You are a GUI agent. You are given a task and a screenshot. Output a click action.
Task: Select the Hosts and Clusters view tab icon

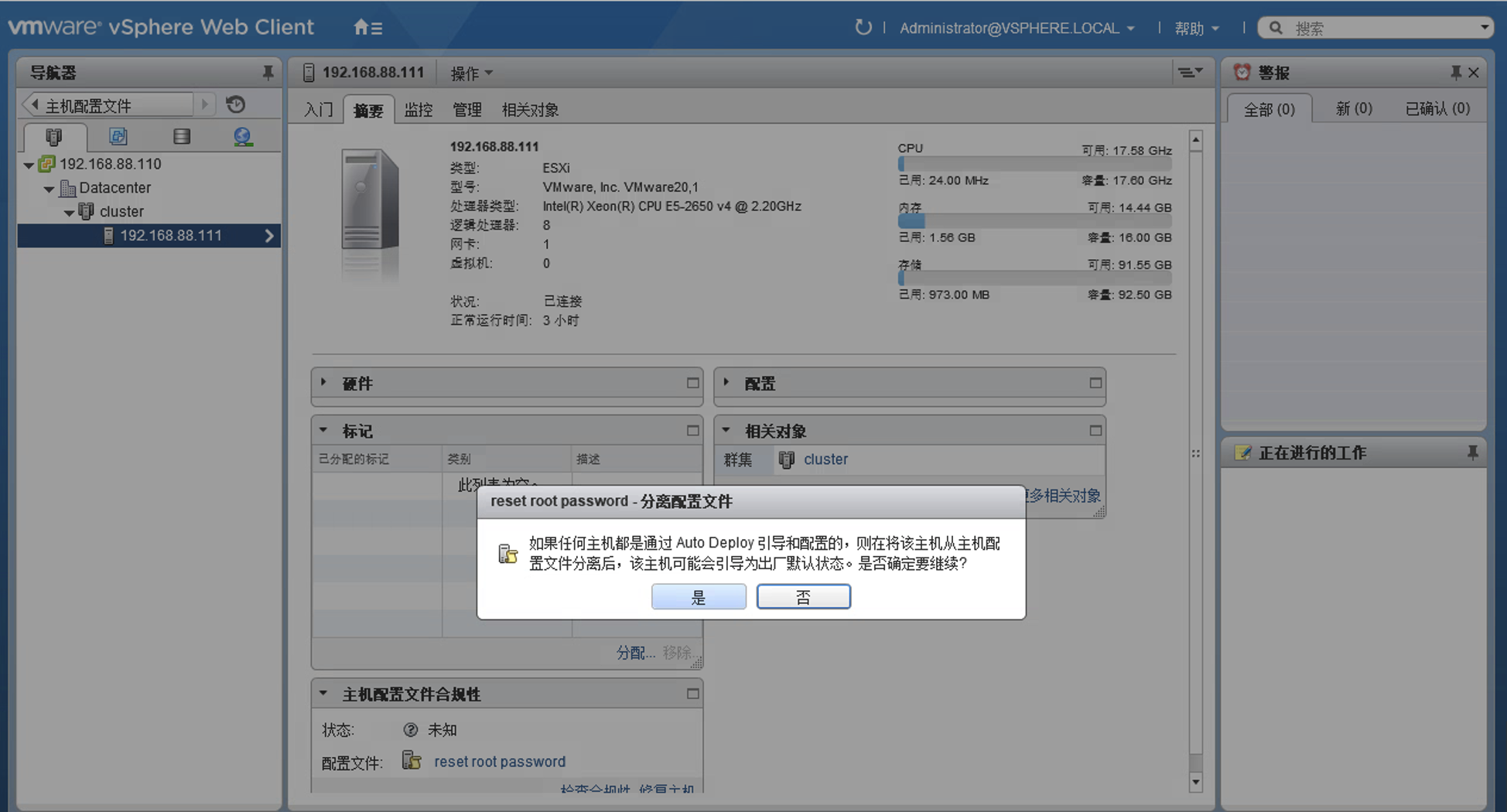53,137
